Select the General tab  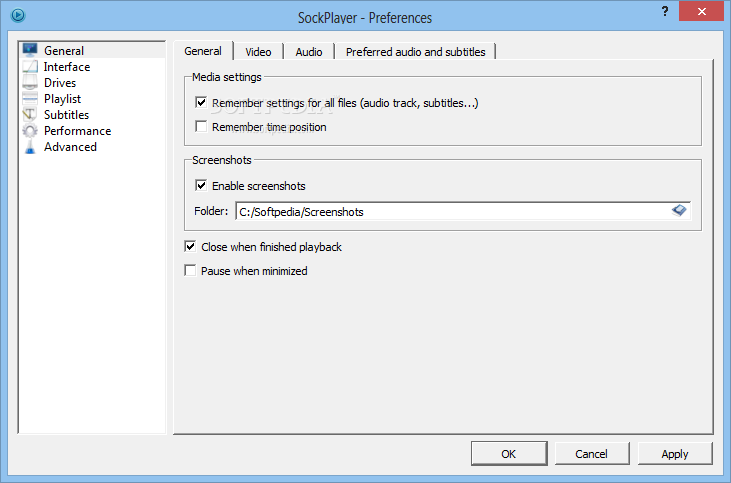click(x=203, y=51)
